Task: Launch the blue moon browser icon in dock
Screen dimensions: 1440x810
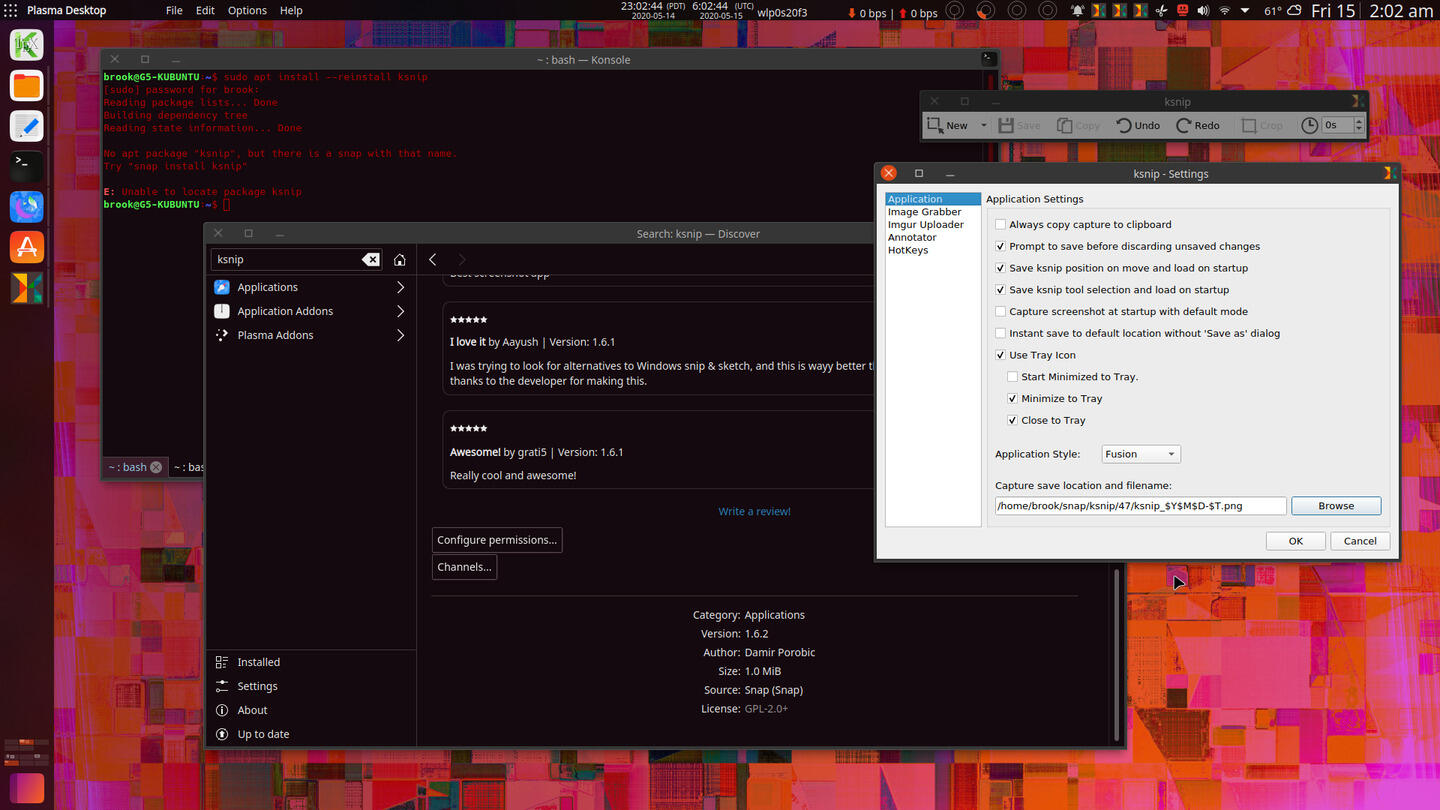Action: click(x=27, y=207)
